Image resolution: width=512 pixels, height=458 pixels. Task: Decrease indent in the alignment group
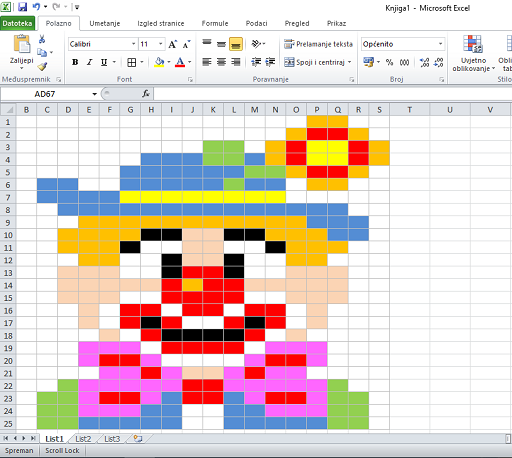(x=256, y=62)
